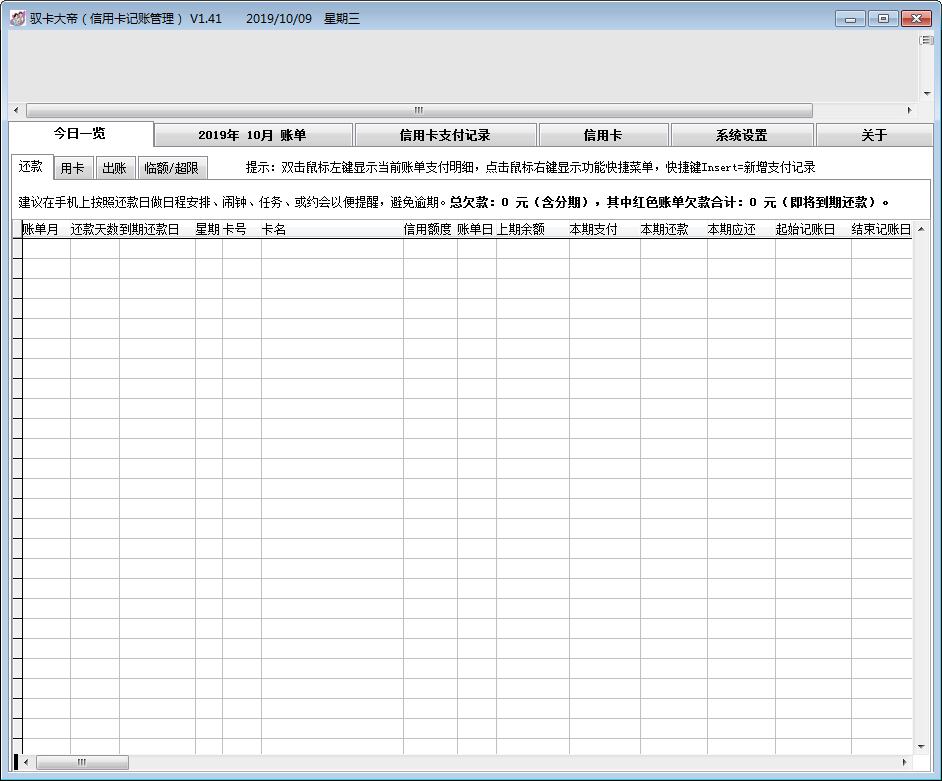The image size is (942, 781).
Task: Open the 临额/超限 sub-tab
Action: tap(172, 168)
